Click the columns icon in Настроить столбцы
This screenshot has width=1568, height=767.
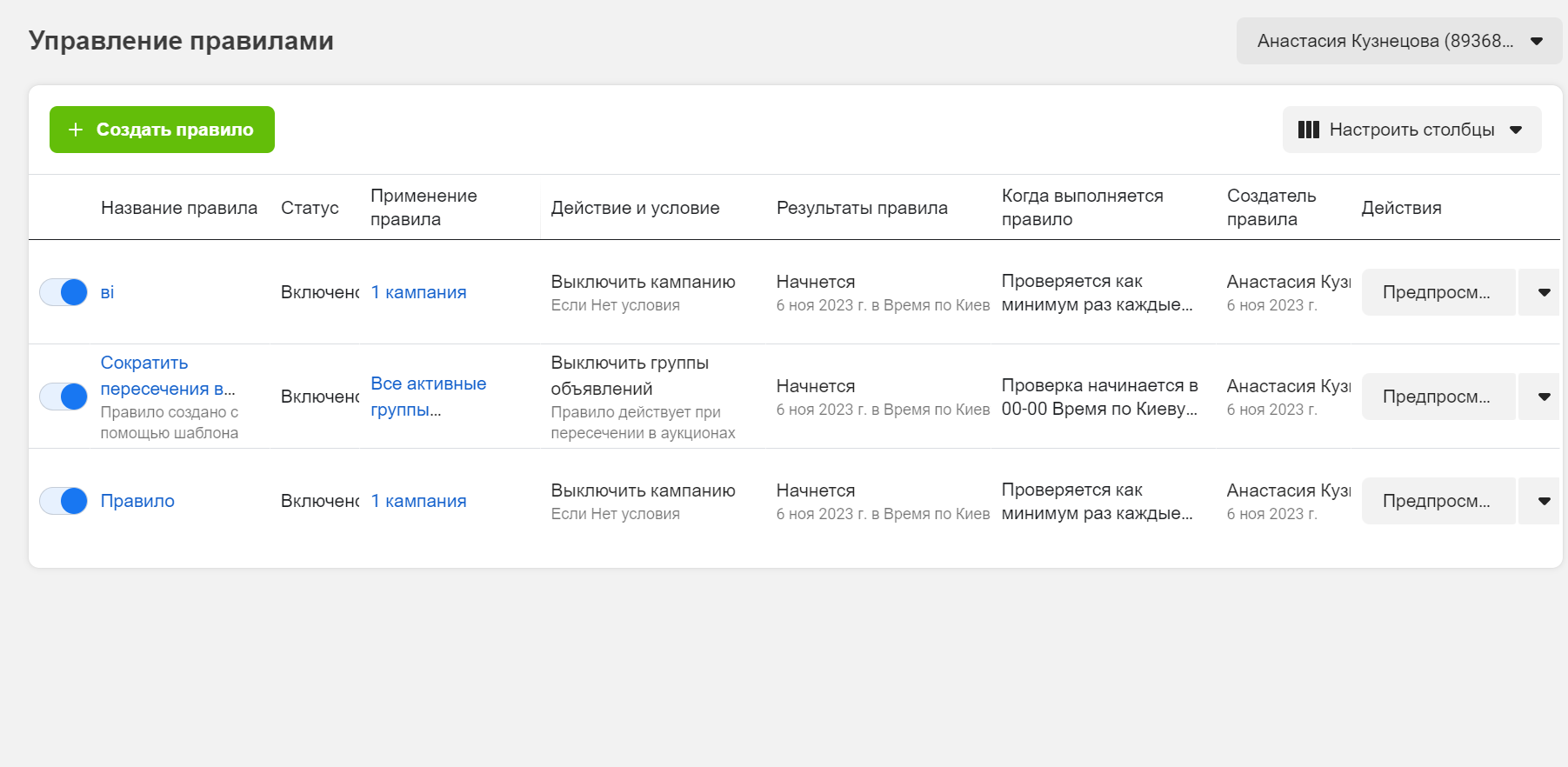point(1309,130)
